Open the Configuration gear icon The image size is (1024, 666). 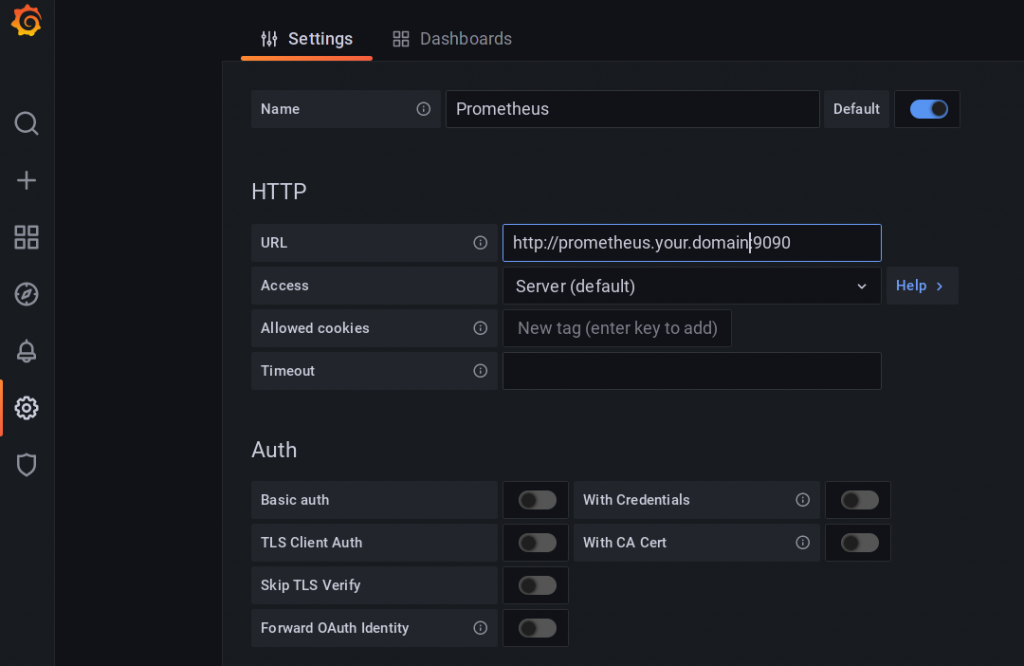point(27,408)
